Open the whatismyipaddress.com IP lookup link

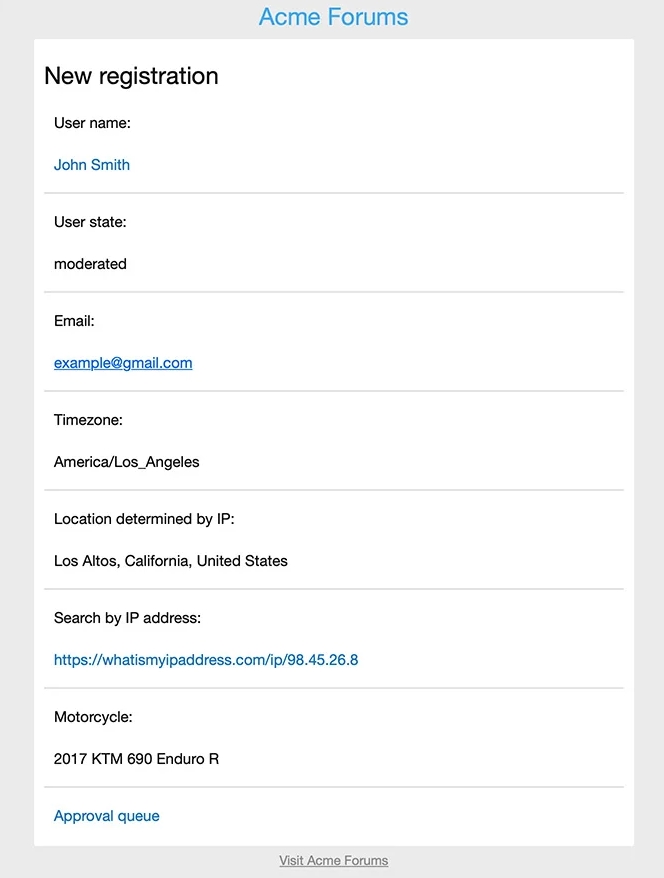tap(206, 660)
